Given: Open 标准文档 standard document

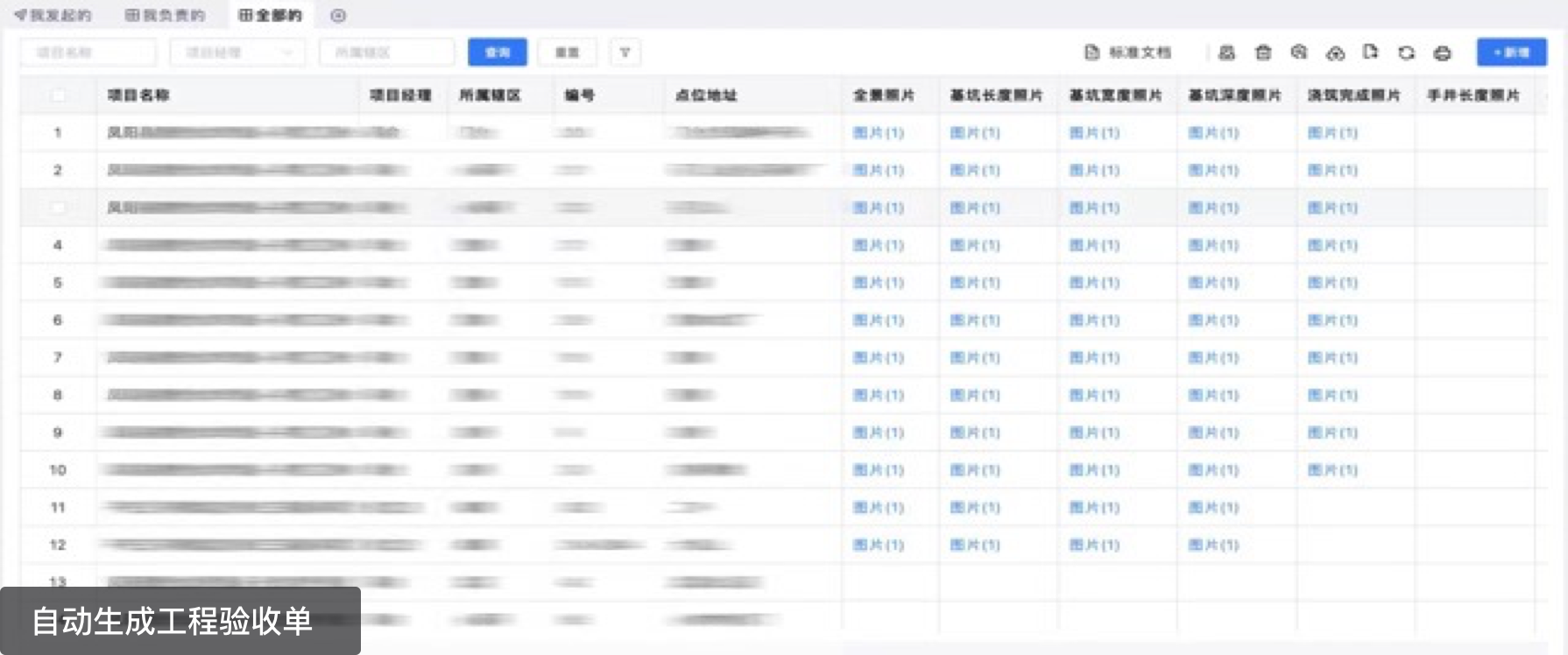Looking at the screenshot, I should pos(1128,53).
